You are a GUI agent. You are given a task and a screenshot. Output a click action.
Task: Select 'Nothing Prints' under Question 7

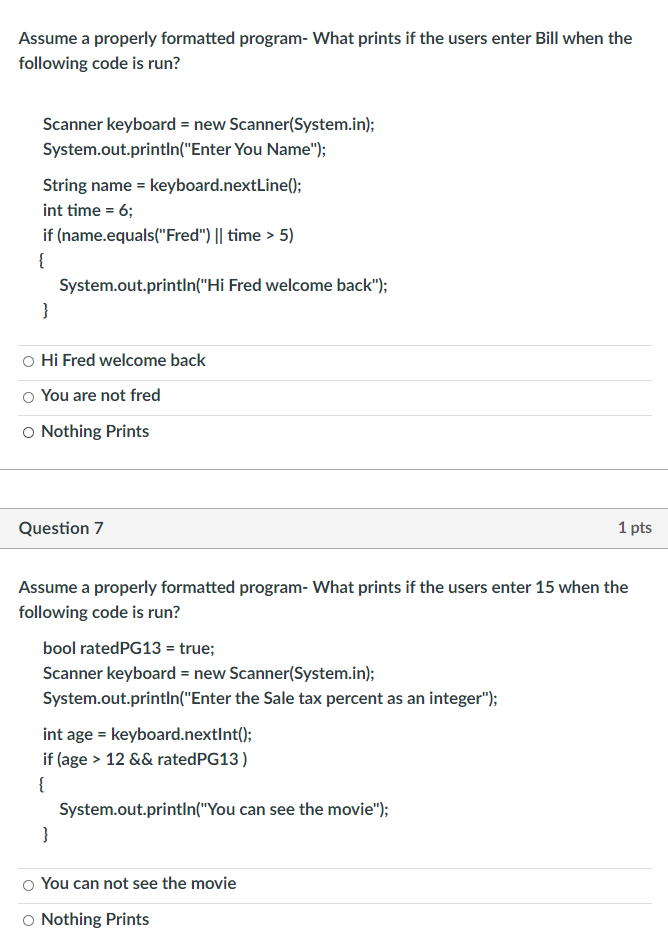pyautogui.click(x=28, y=919)
